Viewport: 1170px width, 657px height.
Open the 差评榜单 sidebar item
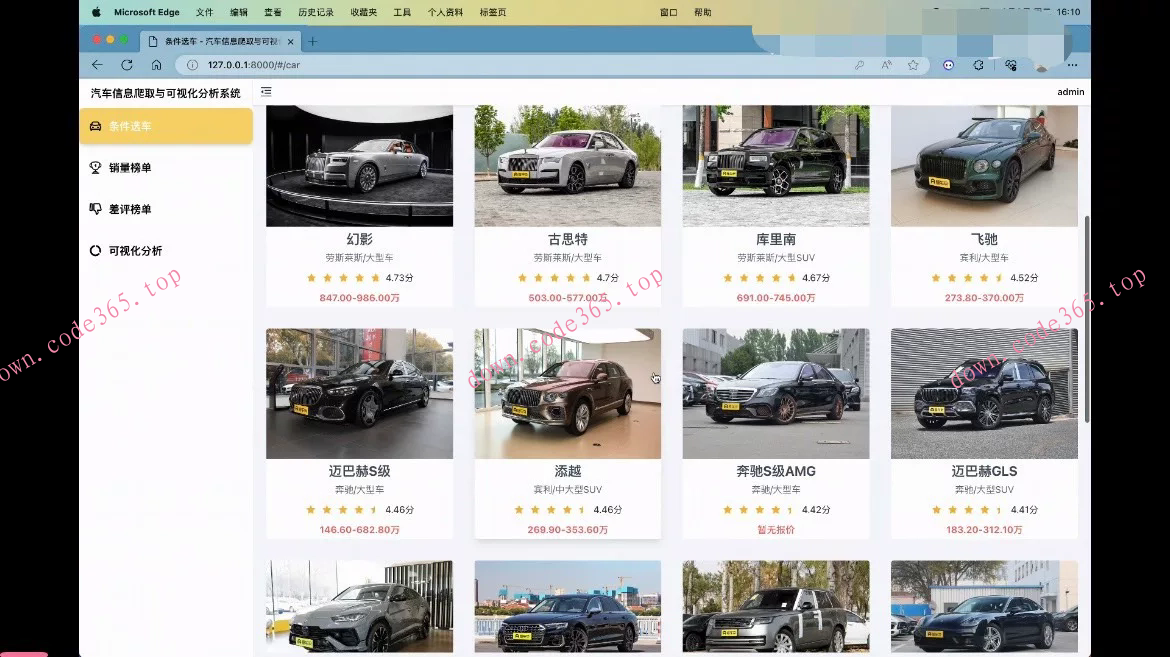[x=166, y=209]
